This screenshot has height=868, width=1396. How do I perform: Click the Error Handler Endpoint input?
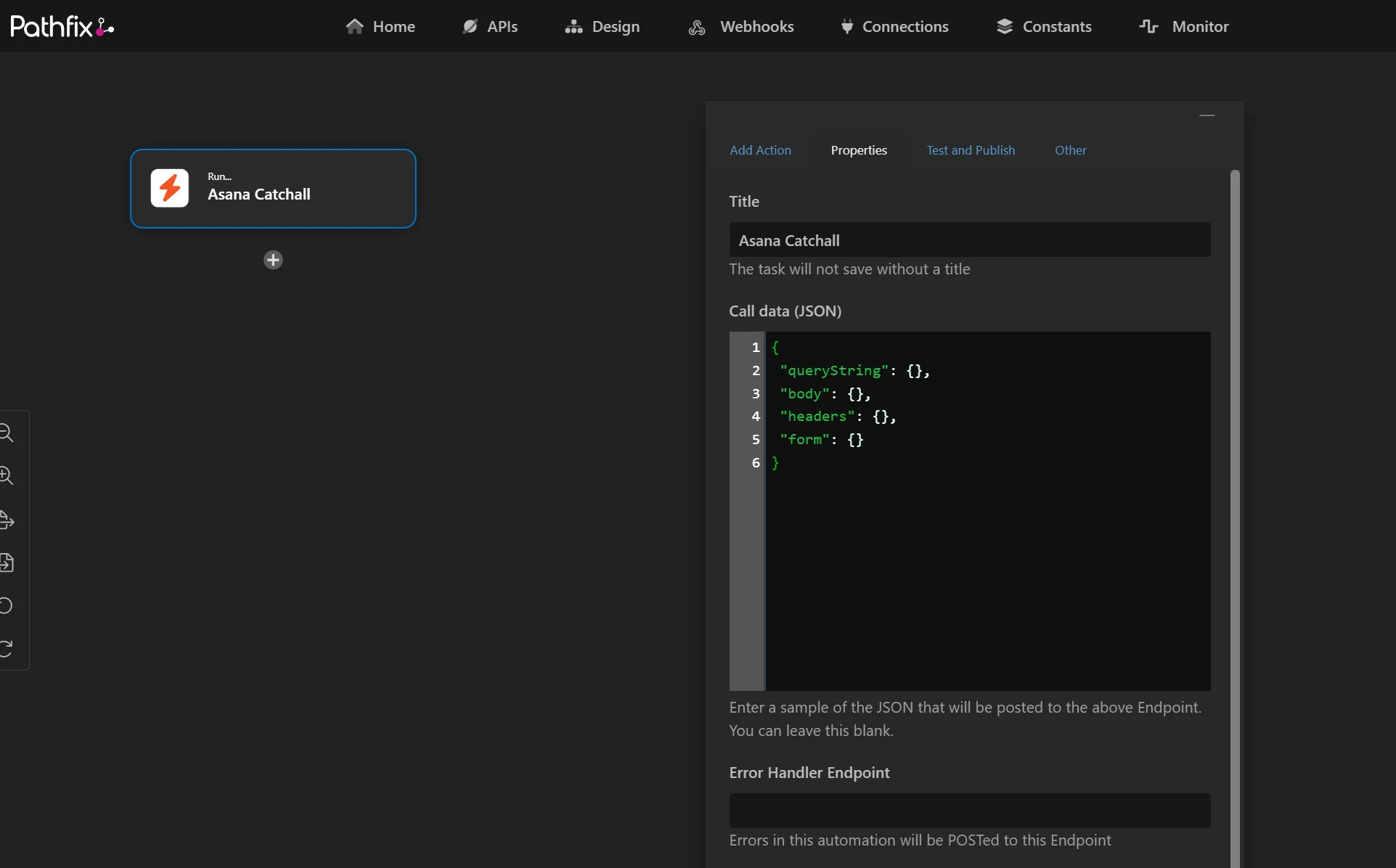tap(970, 811)
